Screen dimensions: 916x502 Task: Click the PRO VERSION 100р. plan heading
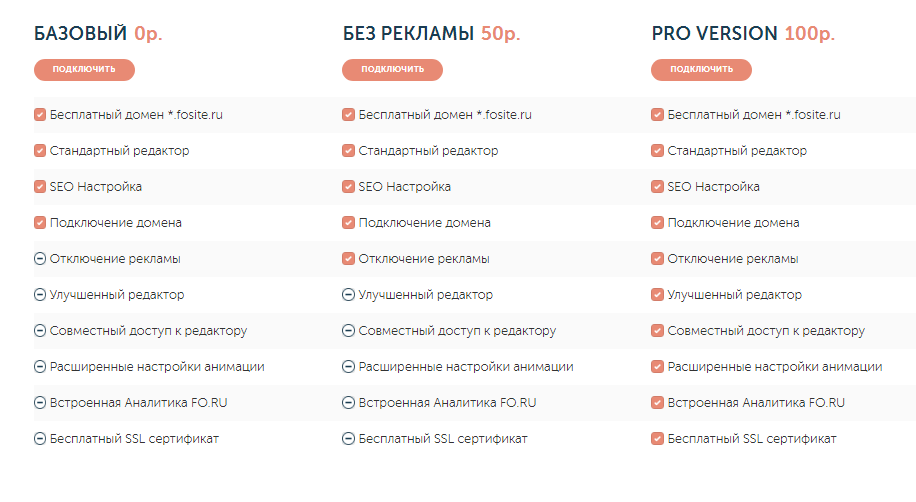click(743, 34)
